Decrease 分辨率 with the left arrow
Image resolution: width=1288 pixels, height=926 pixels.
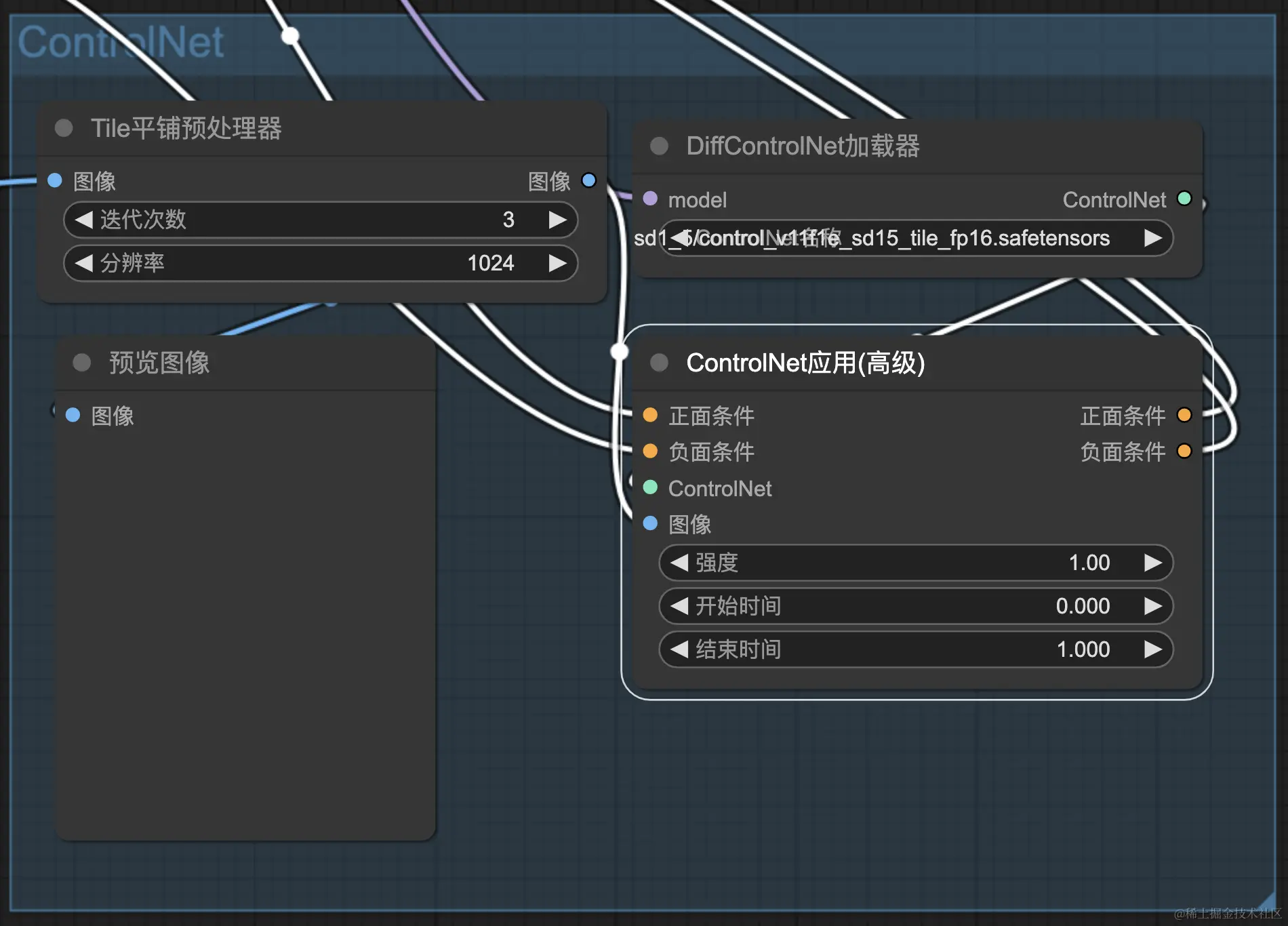point(83,263)
